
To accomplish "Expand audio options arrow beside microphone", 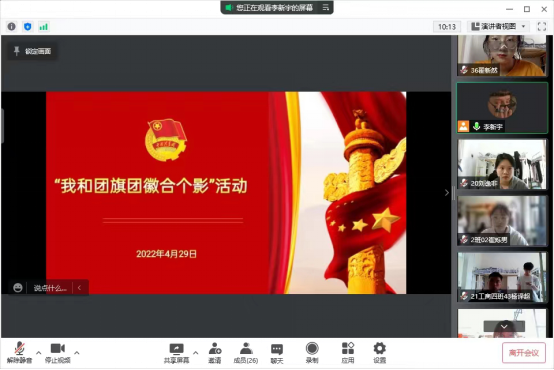I will tap(39, 353).
